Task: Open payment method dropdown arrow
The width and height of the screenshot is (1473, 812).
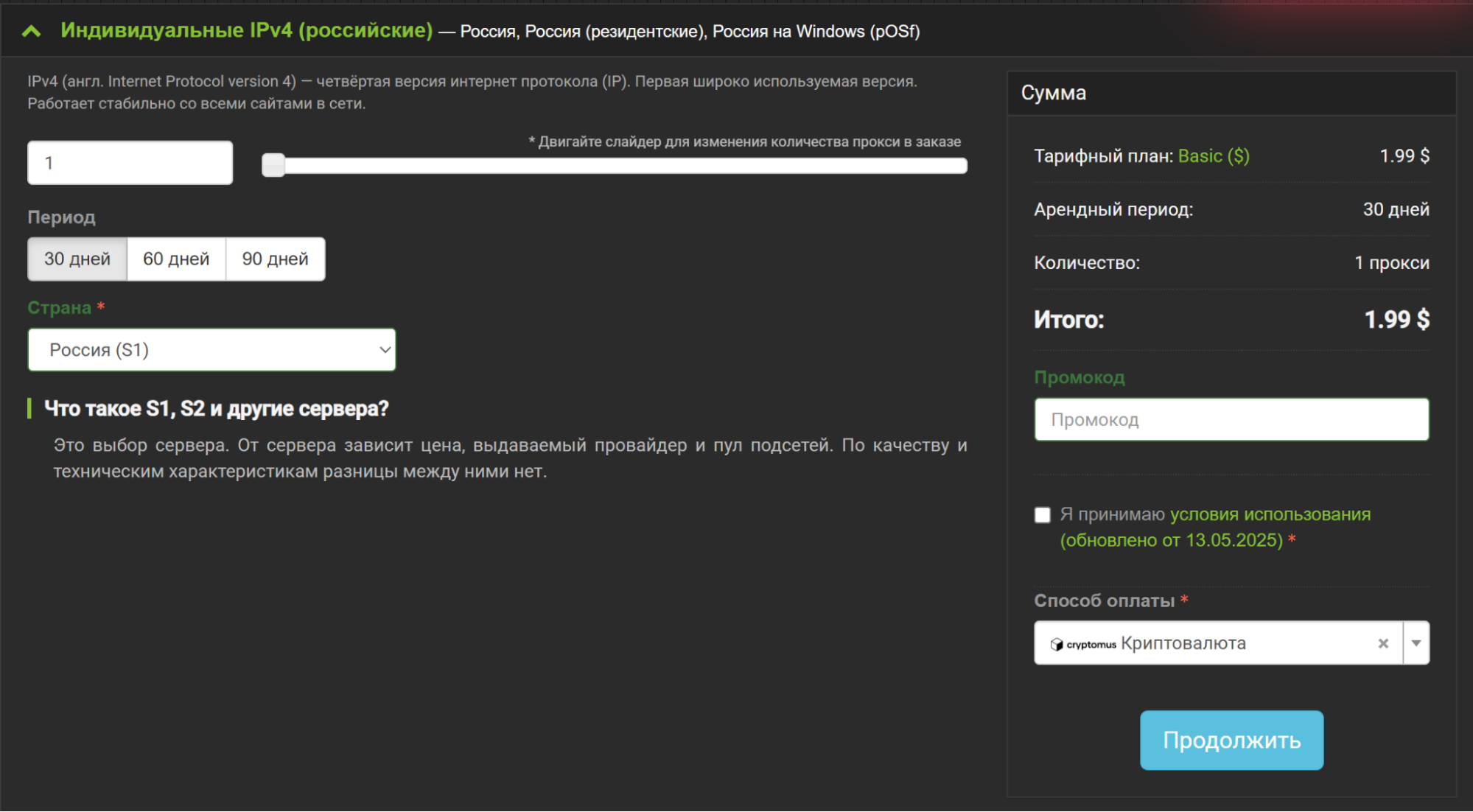Action: [x=1416, y=643]
